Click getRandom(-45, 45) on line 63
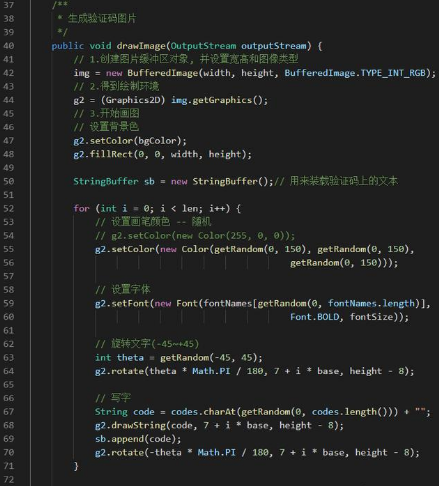Image resolution: width=439 pixels, height=486 pixels. click(209, 358)
